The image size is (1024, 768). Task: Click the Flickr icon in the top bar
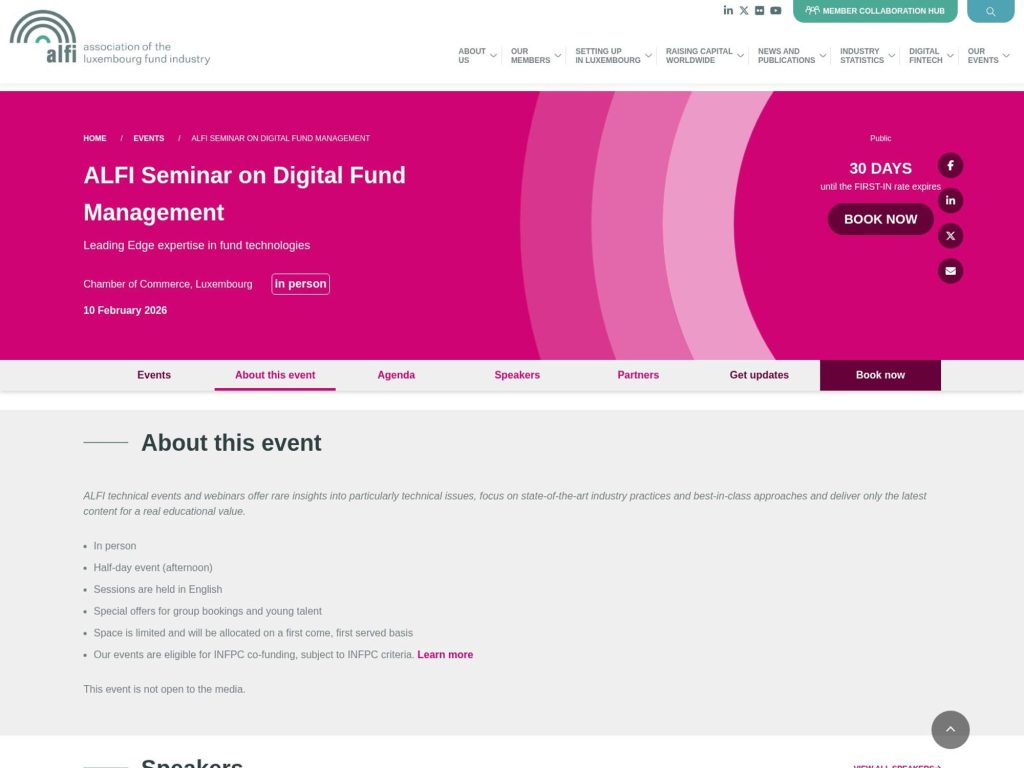760,10
